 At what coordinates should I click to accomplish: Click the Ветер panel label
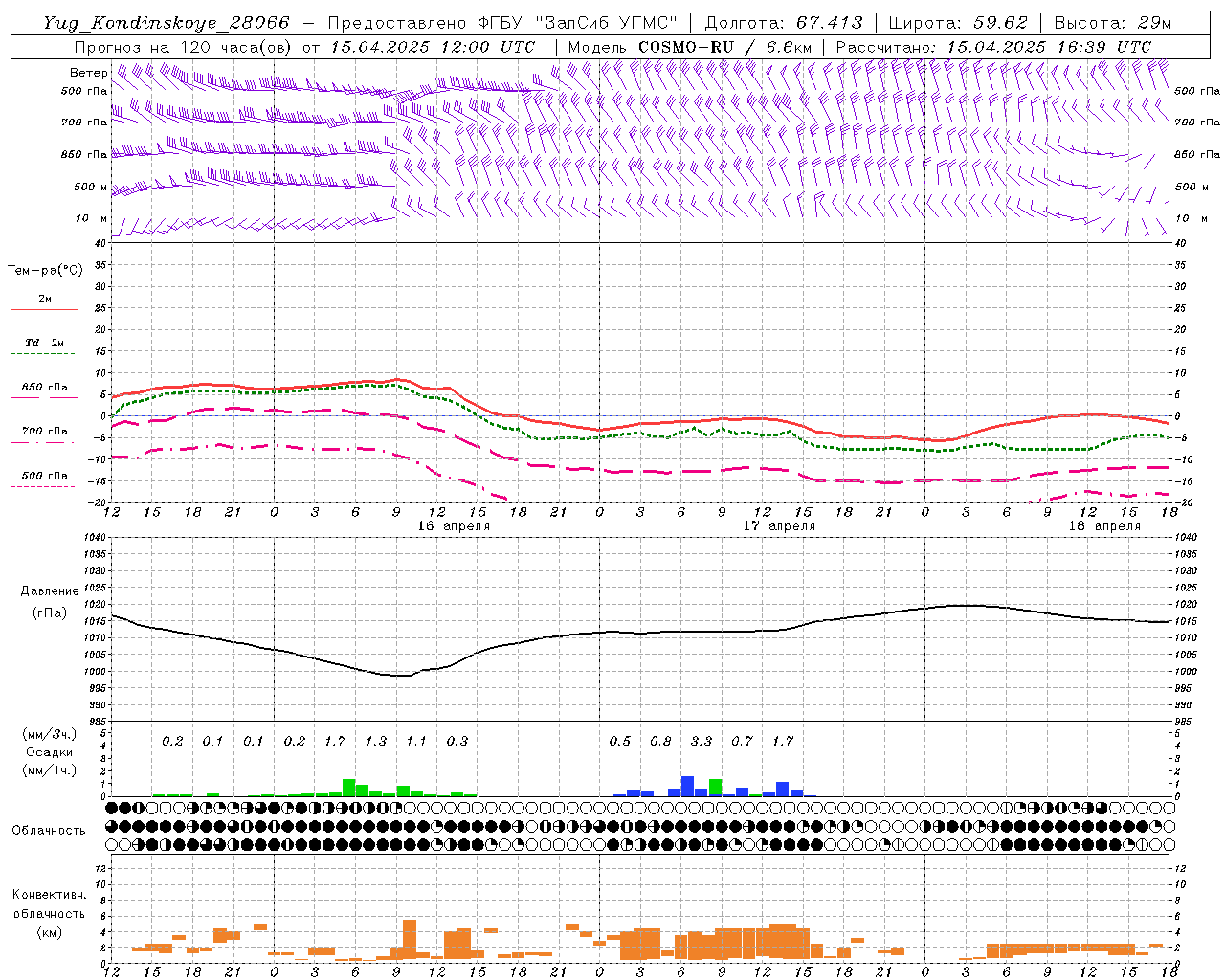tap(88, 73)
